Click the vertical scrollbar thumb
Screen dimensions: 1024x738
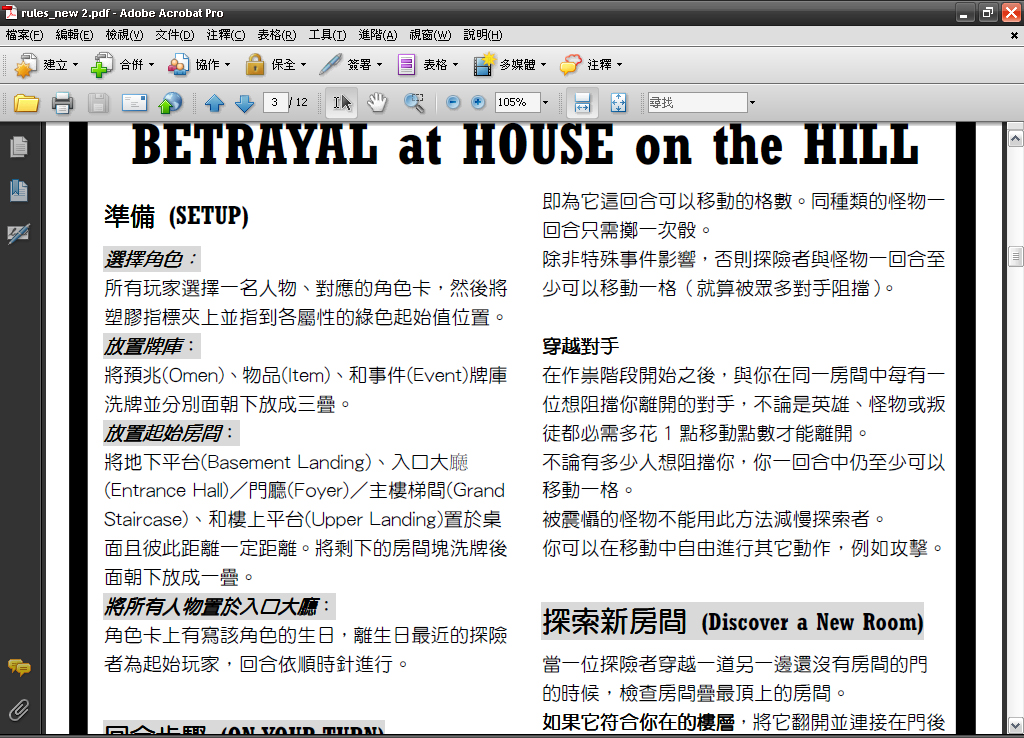tap(1015, 256)
